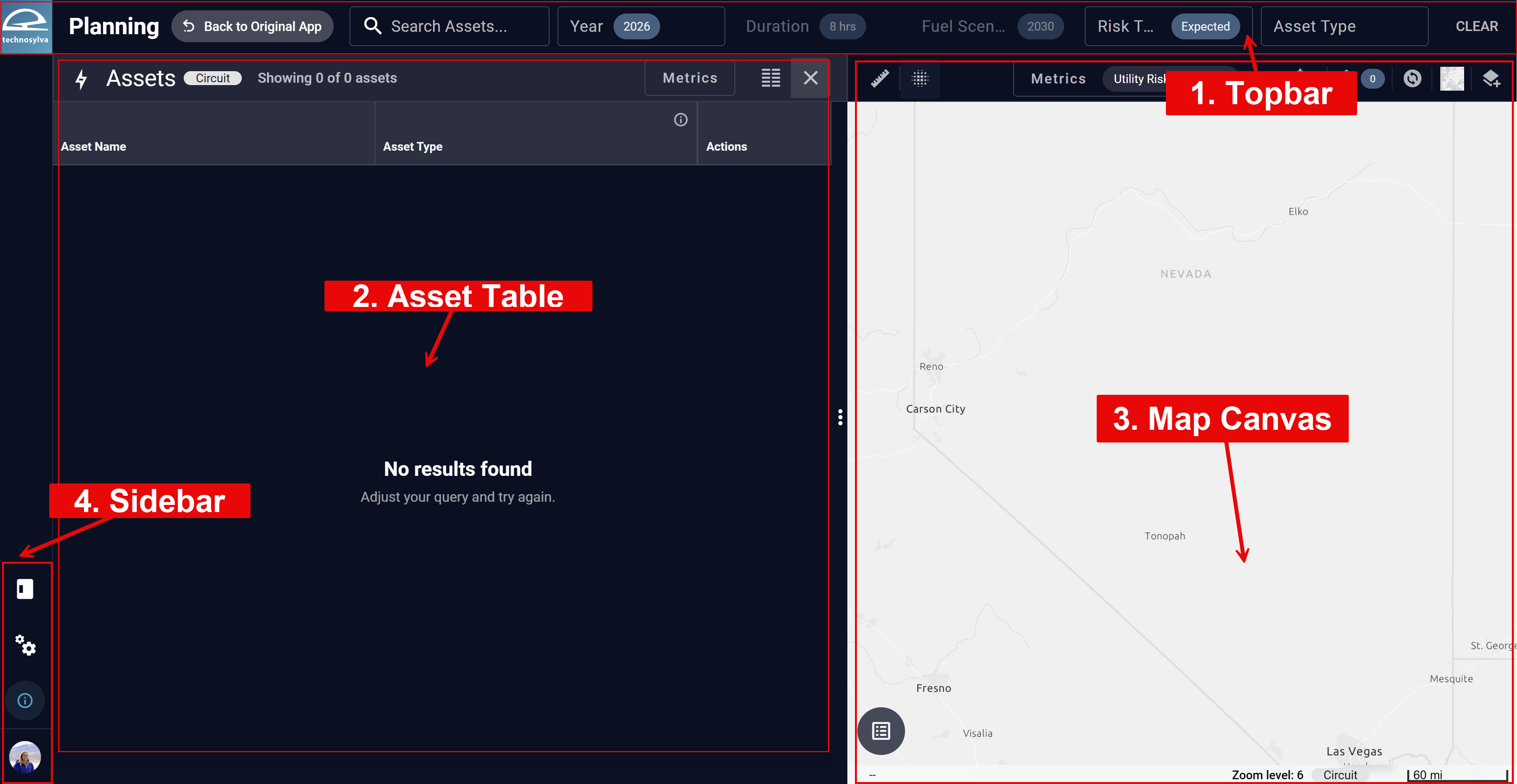This screenshot has width=1517, height=784.
Task: Toggle the sidebar panel layout icon
Action: pyautogui.click(x=25, y=588)
